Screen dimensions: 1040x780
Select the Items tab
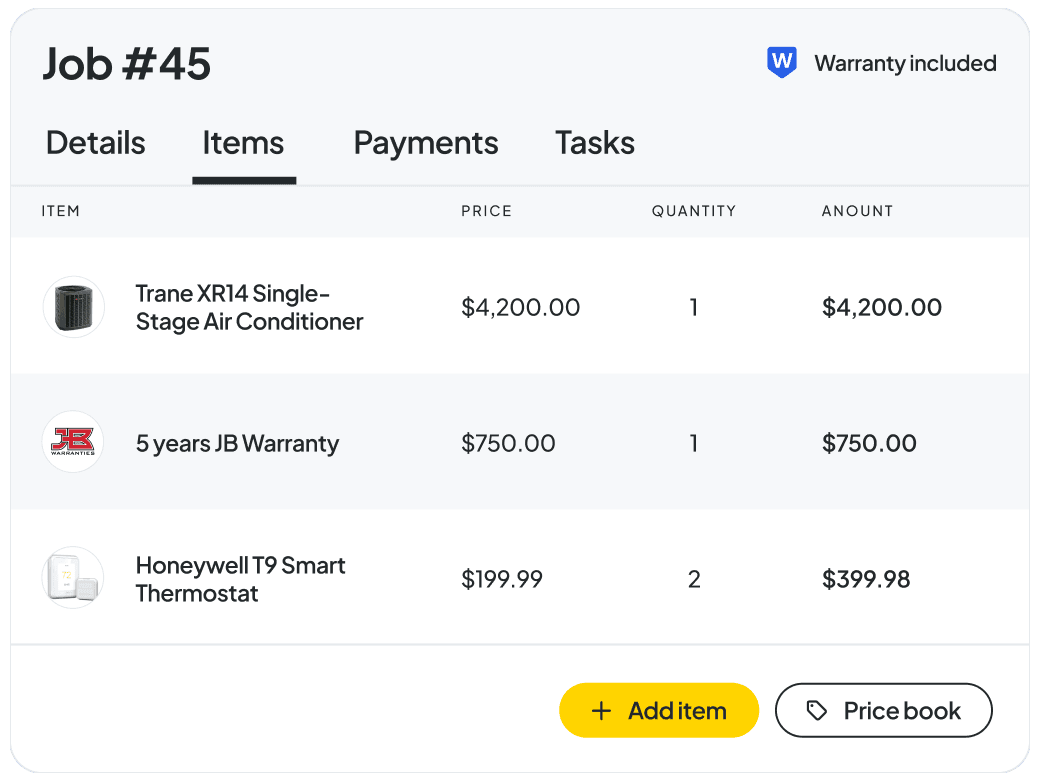(x=243, y=143)
